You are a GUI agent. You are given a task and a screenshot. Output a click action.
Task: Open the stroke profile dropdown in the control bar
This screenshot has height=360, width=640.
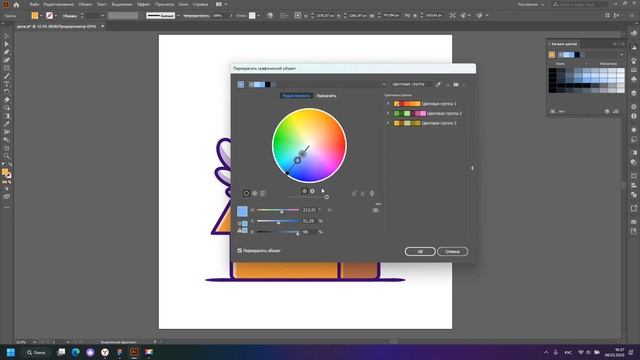click(x=178, y=16)
